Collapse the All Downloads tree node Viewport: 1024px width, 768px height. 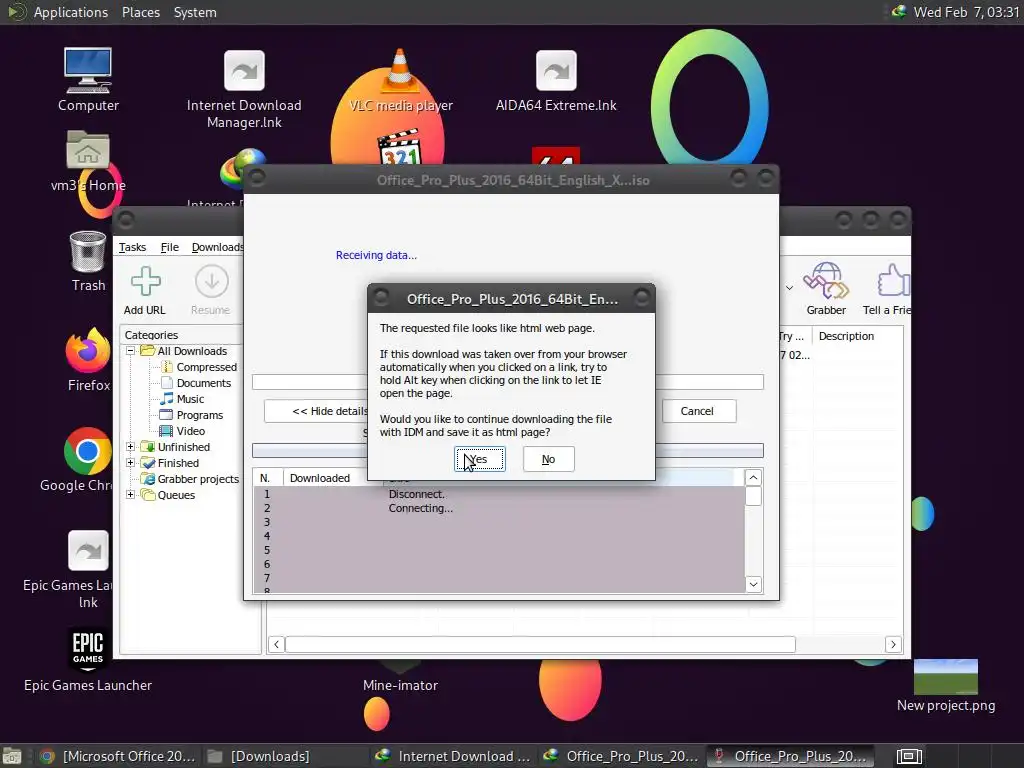click(130, 351)
